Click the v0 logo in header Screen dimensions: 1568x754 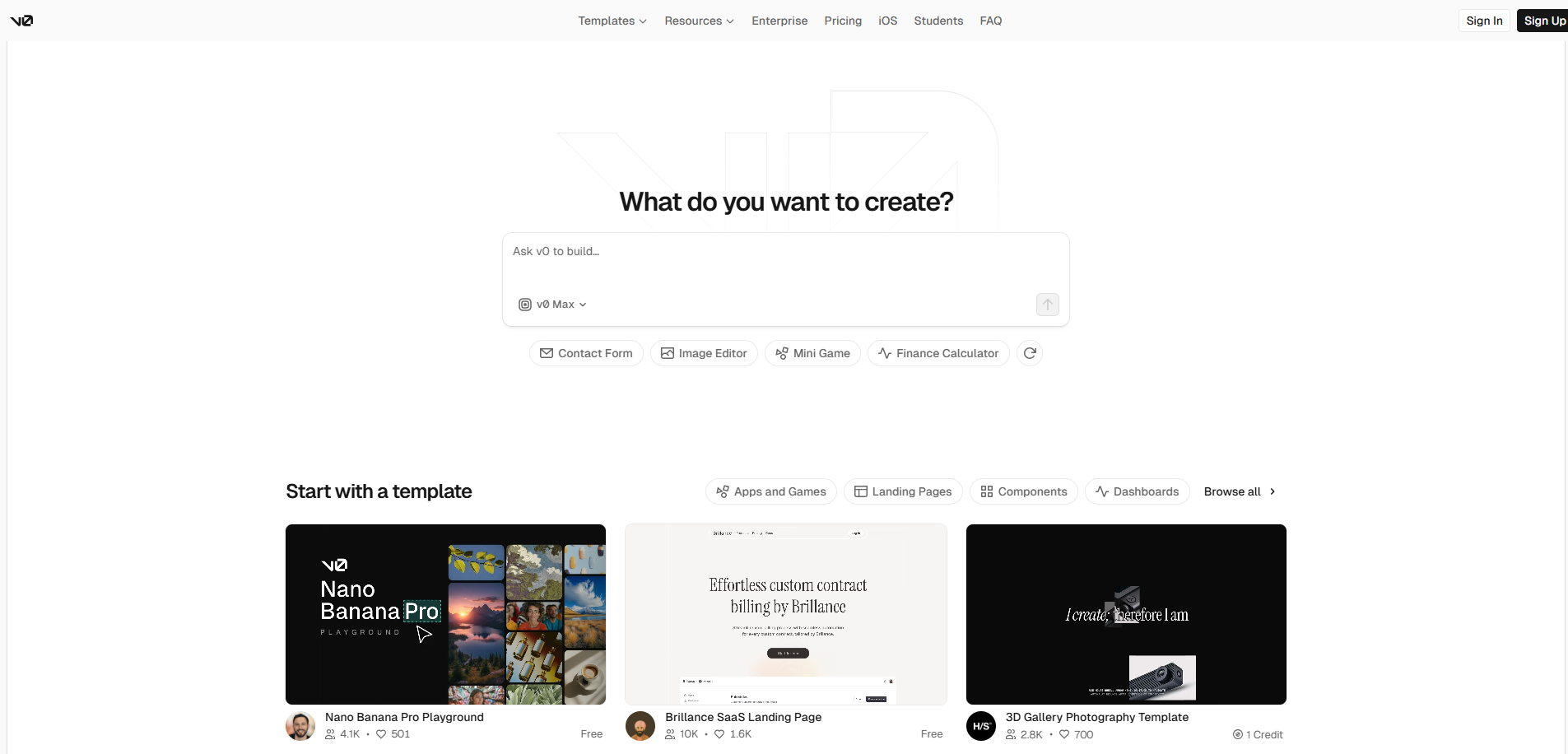(x=22, y=21)
